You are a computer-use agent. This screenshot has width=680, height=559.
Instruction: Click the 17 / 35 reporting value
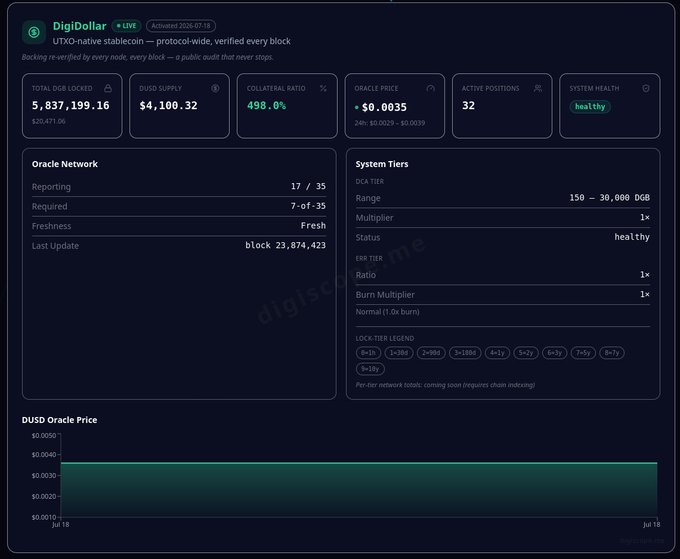coord(308,186)
